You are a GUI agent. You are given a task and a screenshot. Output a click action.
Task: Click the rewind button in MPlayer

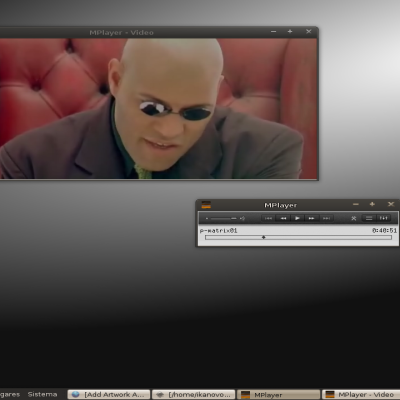tap(283, 218)
